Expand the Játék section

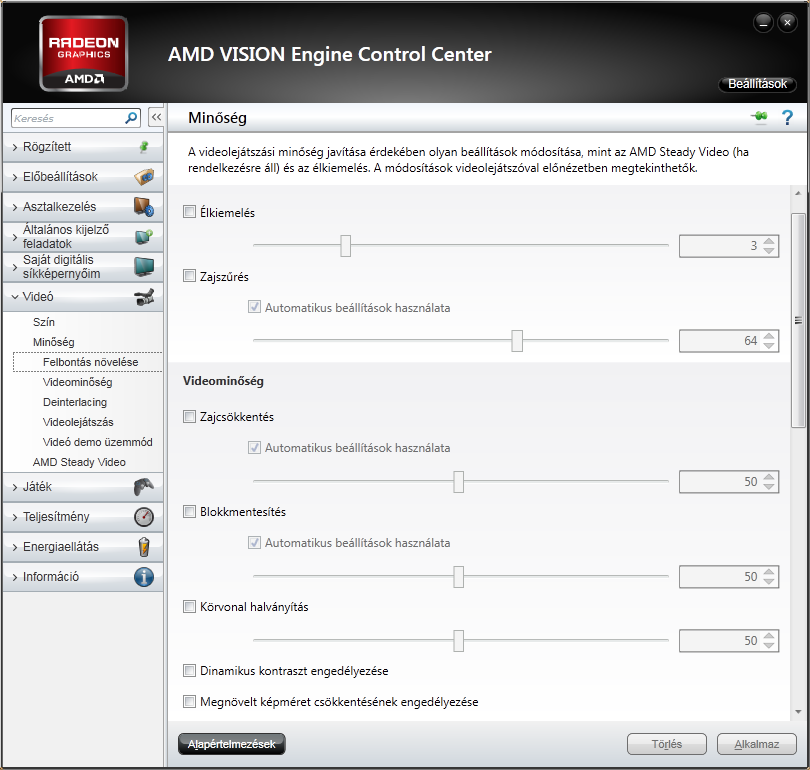[x=83, y=486]
